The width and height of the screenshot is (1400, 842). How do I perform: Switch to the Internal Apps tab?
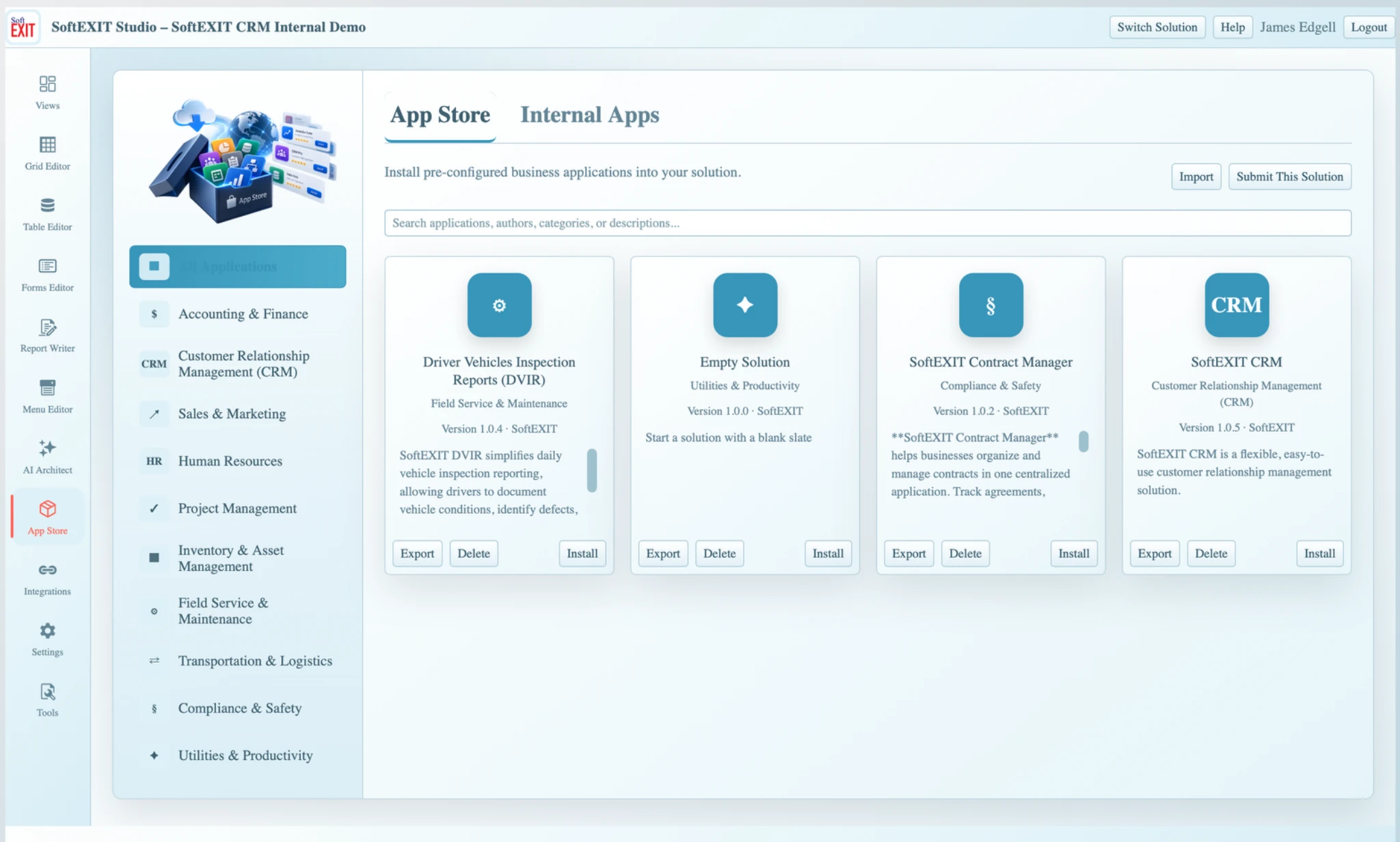tap(590, 115)
